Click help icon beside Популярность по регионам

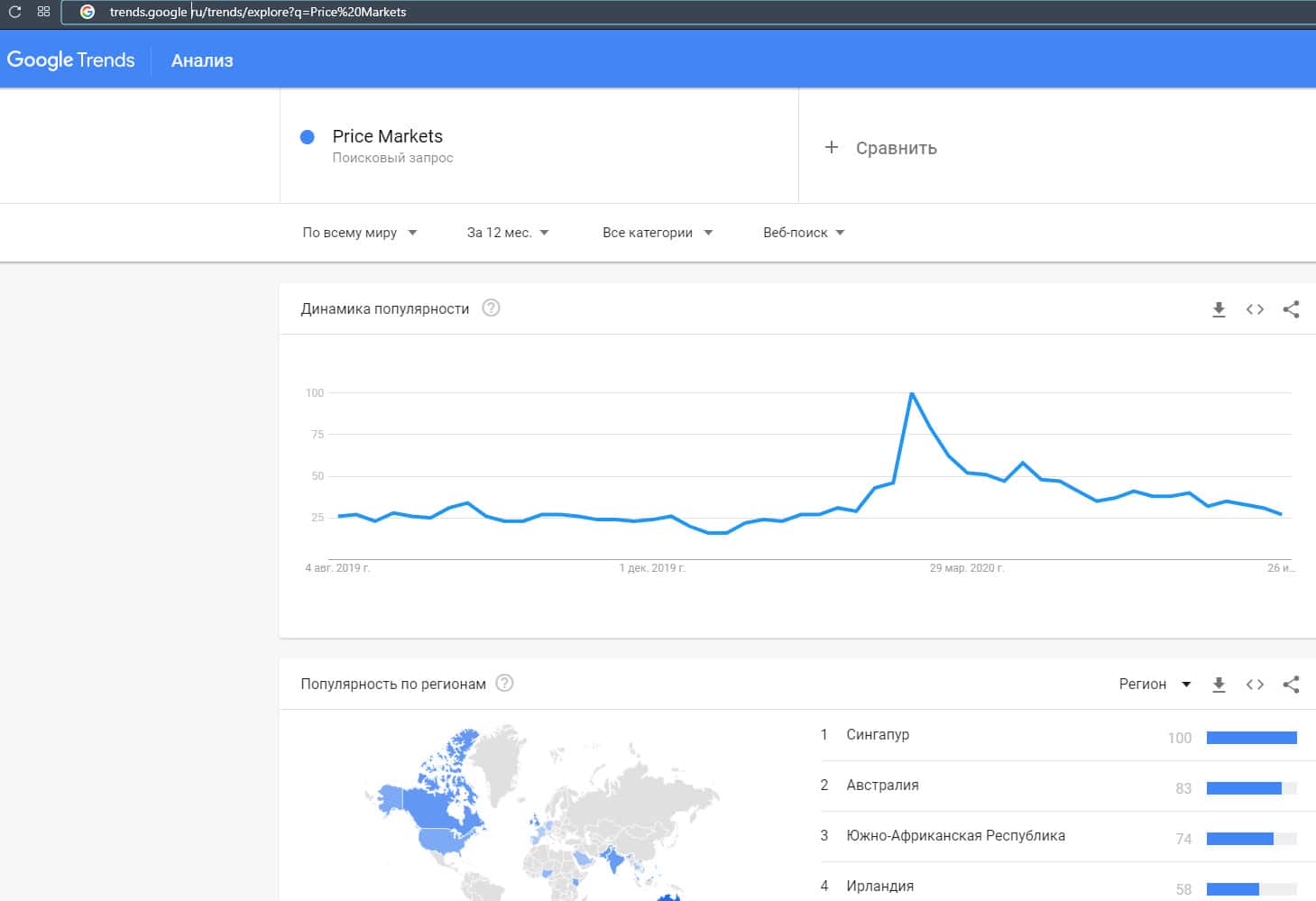pyautogui.click(x=505, y=684)
